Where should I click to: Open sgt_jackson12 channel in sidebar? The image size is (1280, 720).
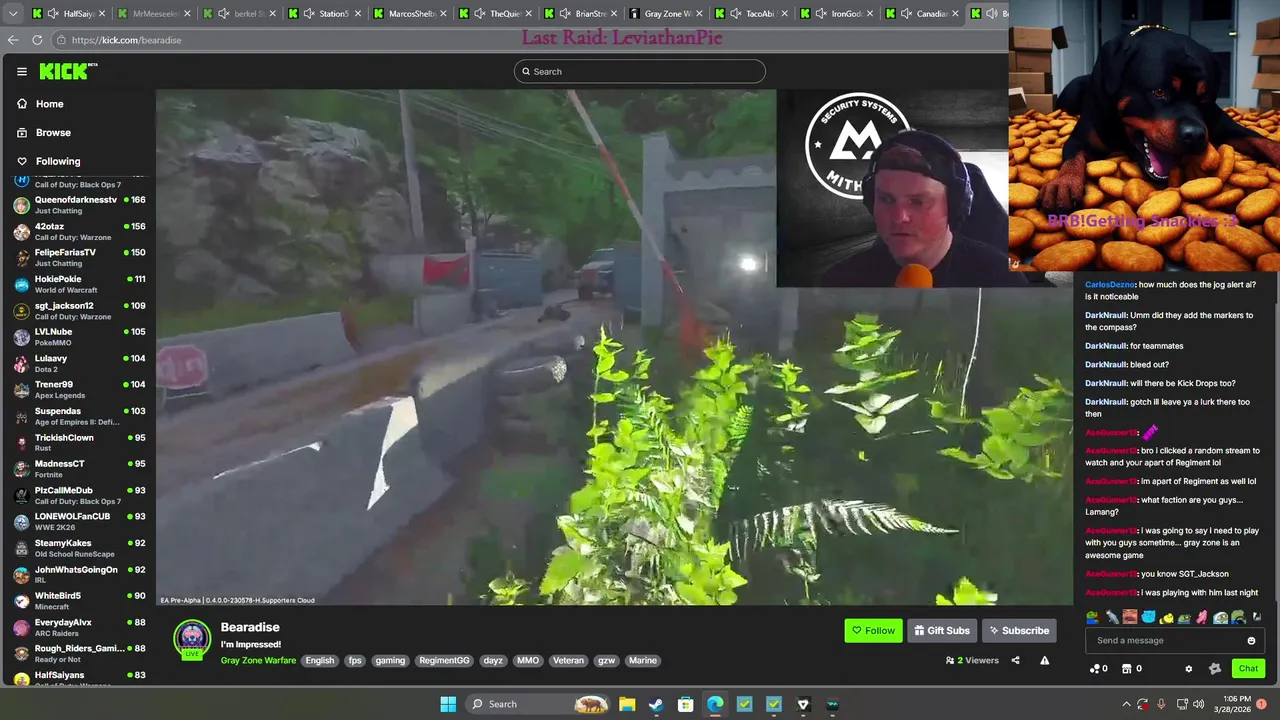coord(78,310)
